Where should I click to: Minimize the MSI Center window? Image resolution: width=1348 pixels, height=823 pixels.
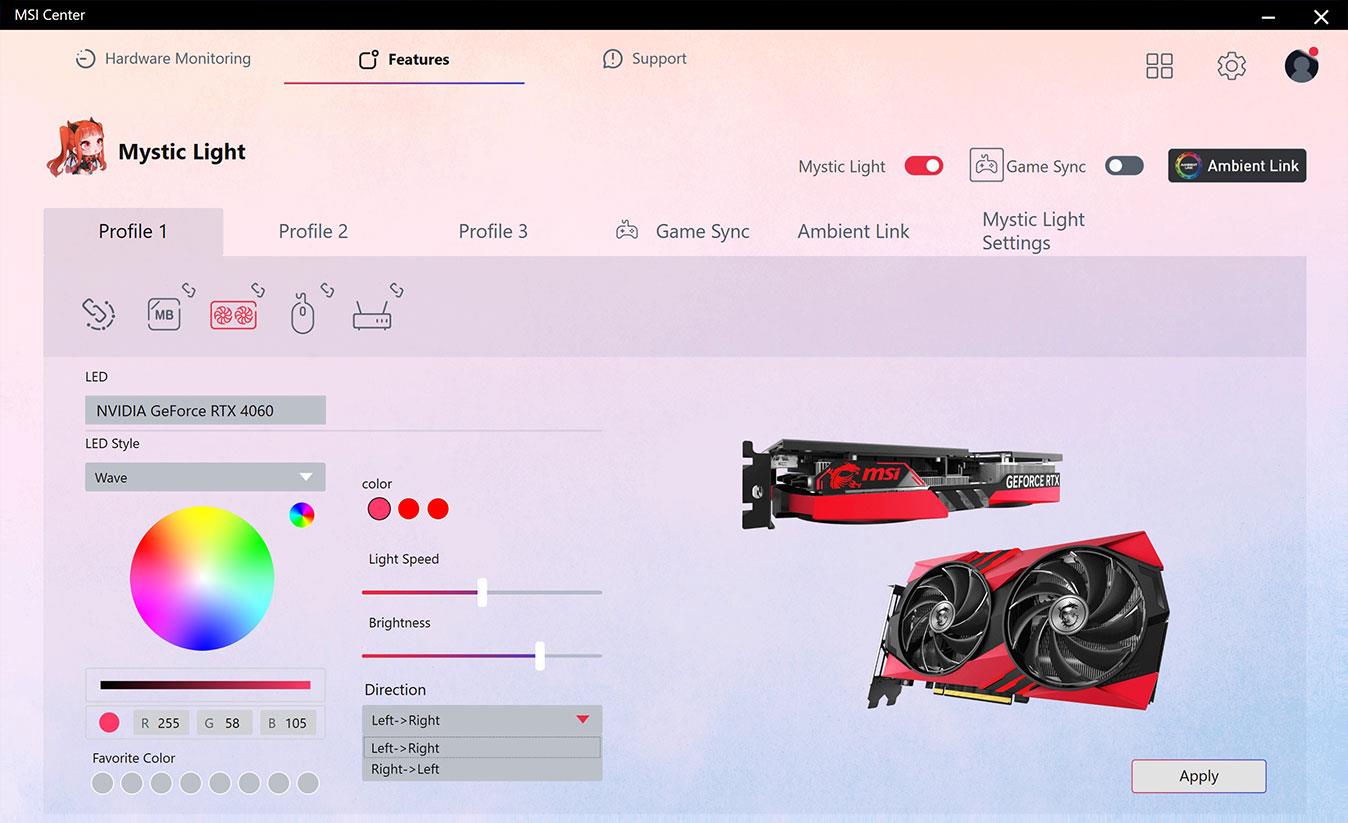1269,15
